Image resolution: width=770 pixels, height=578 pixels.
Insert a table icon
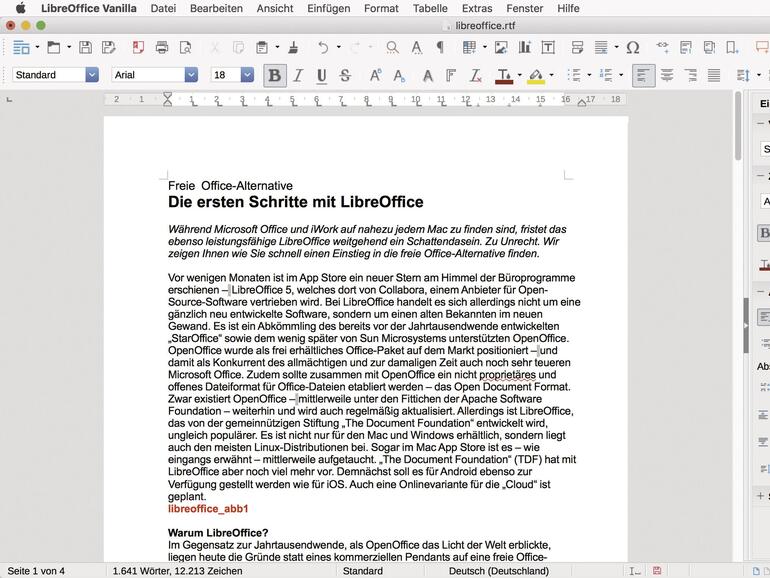pyautogui.click(x=469, y=48)
